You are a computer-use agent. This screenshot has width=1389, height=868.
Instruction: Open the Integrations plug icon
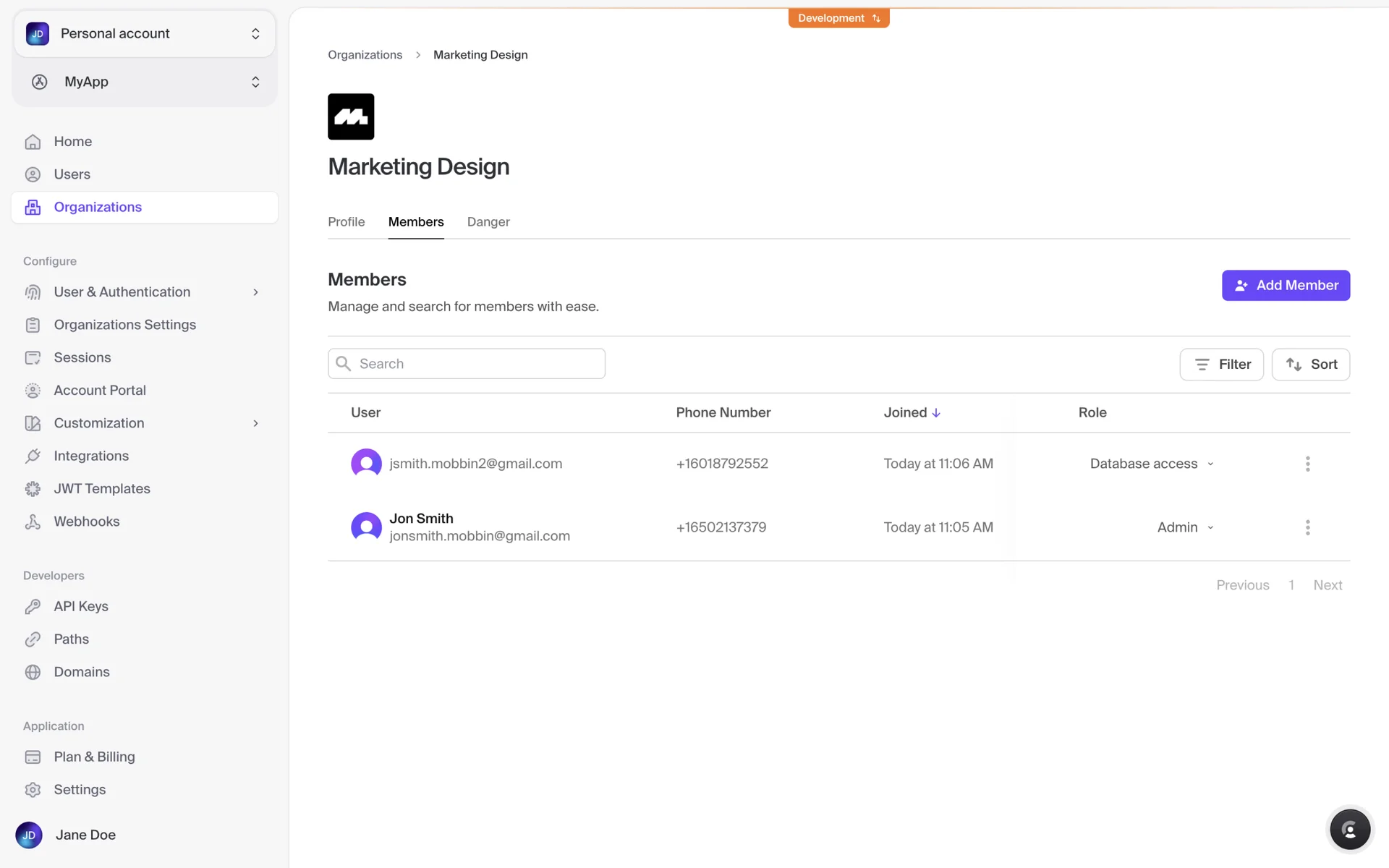(33, 456)
